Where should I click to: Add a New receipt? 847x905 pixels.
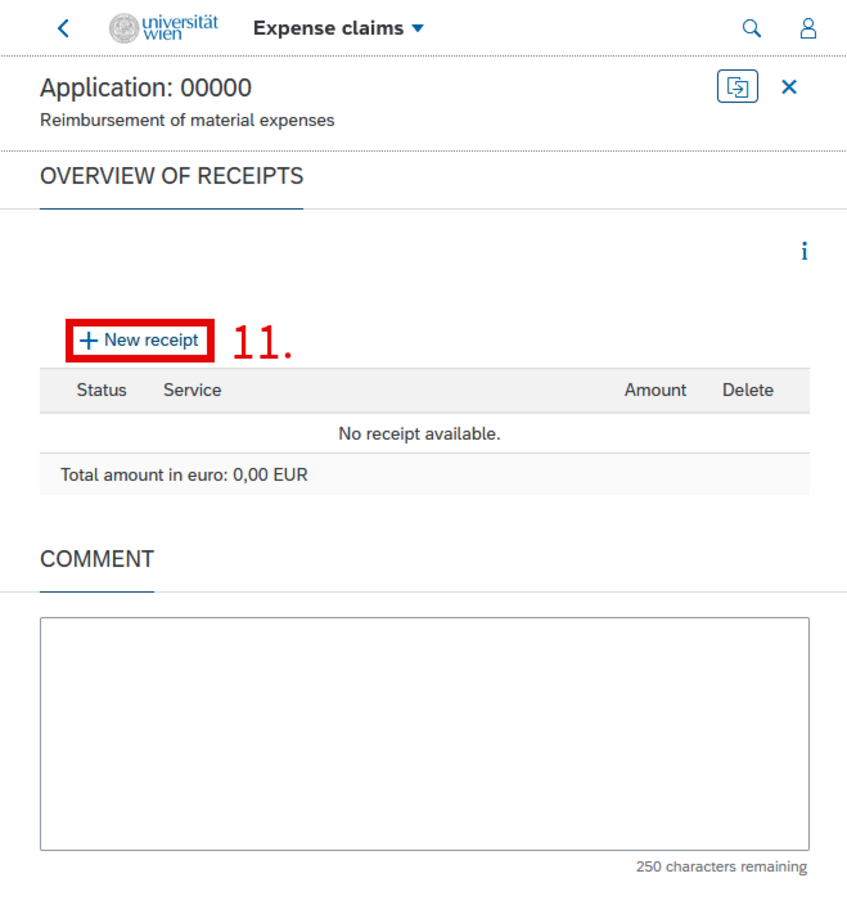click(x=140, y=341)
